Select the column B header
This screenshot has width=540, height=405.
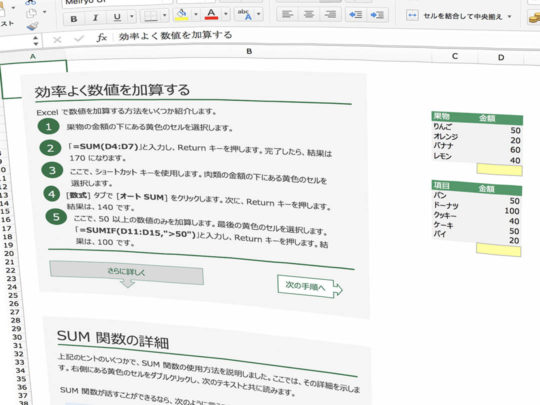click(249, 52)
